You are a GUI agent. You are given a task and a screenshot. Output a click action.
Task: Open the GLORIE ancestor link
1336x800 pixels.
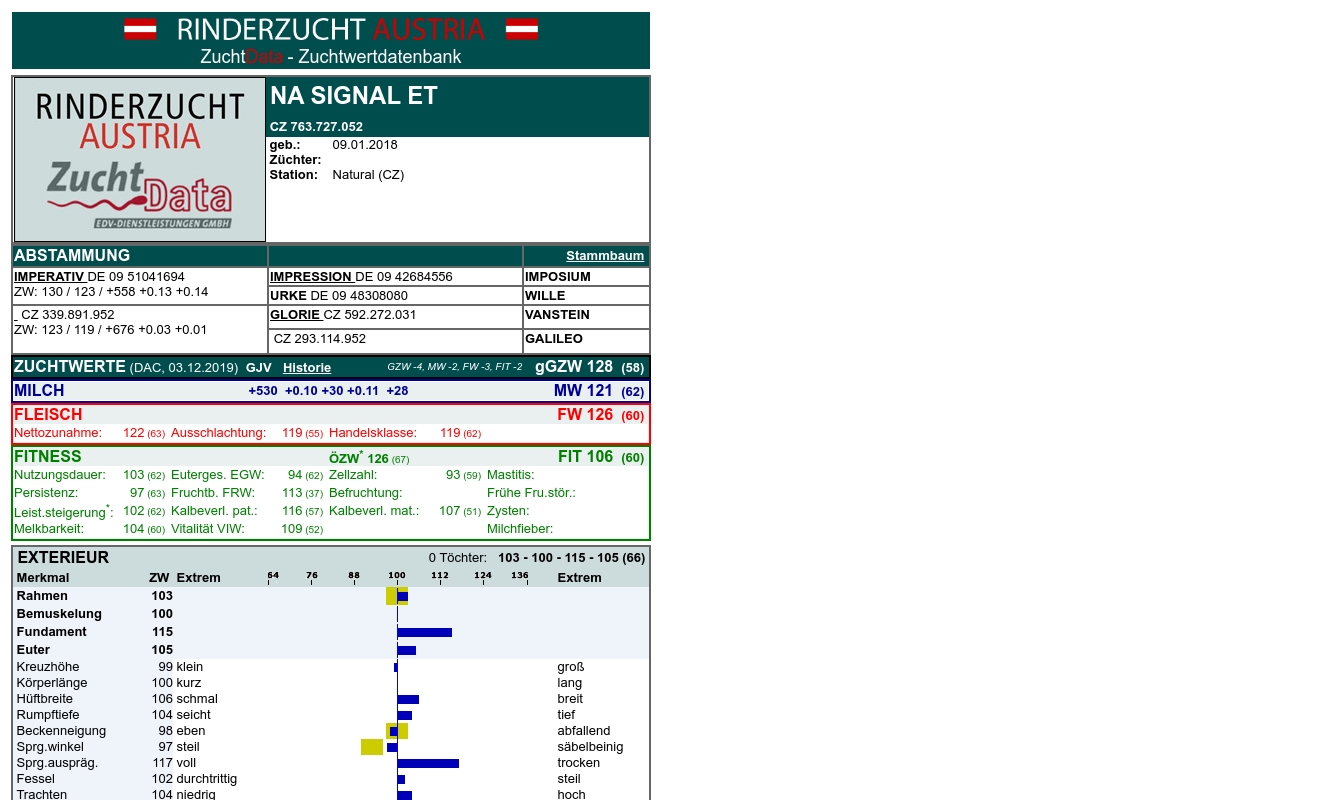click(295, 315)
